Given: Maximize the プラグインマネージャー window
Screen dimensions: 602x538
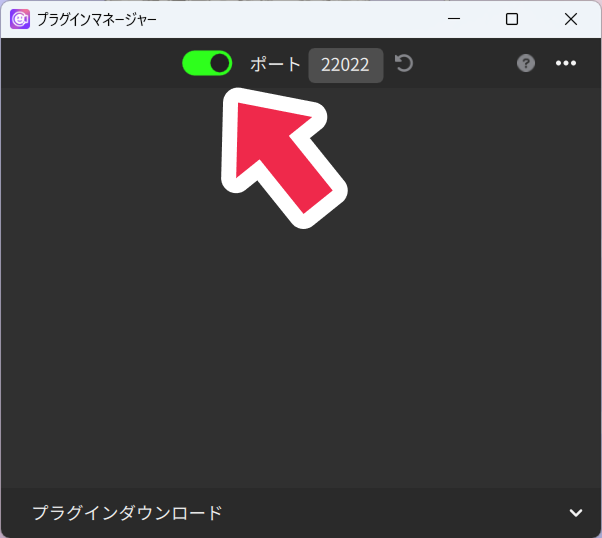Looking at the screenshot, I should point(512,19).
